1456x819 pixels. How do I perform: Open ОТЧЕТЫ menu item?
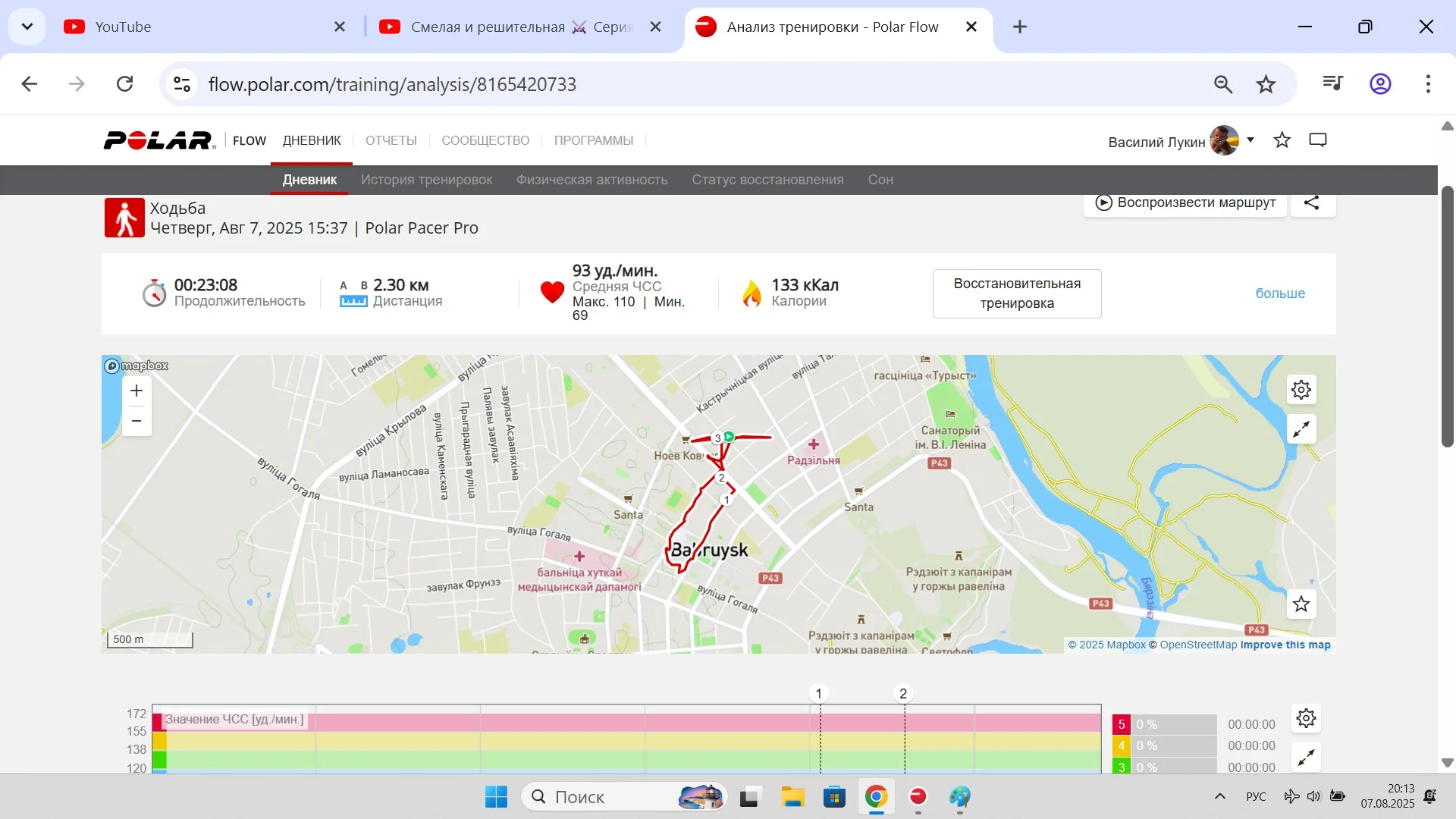click(391, 140)
